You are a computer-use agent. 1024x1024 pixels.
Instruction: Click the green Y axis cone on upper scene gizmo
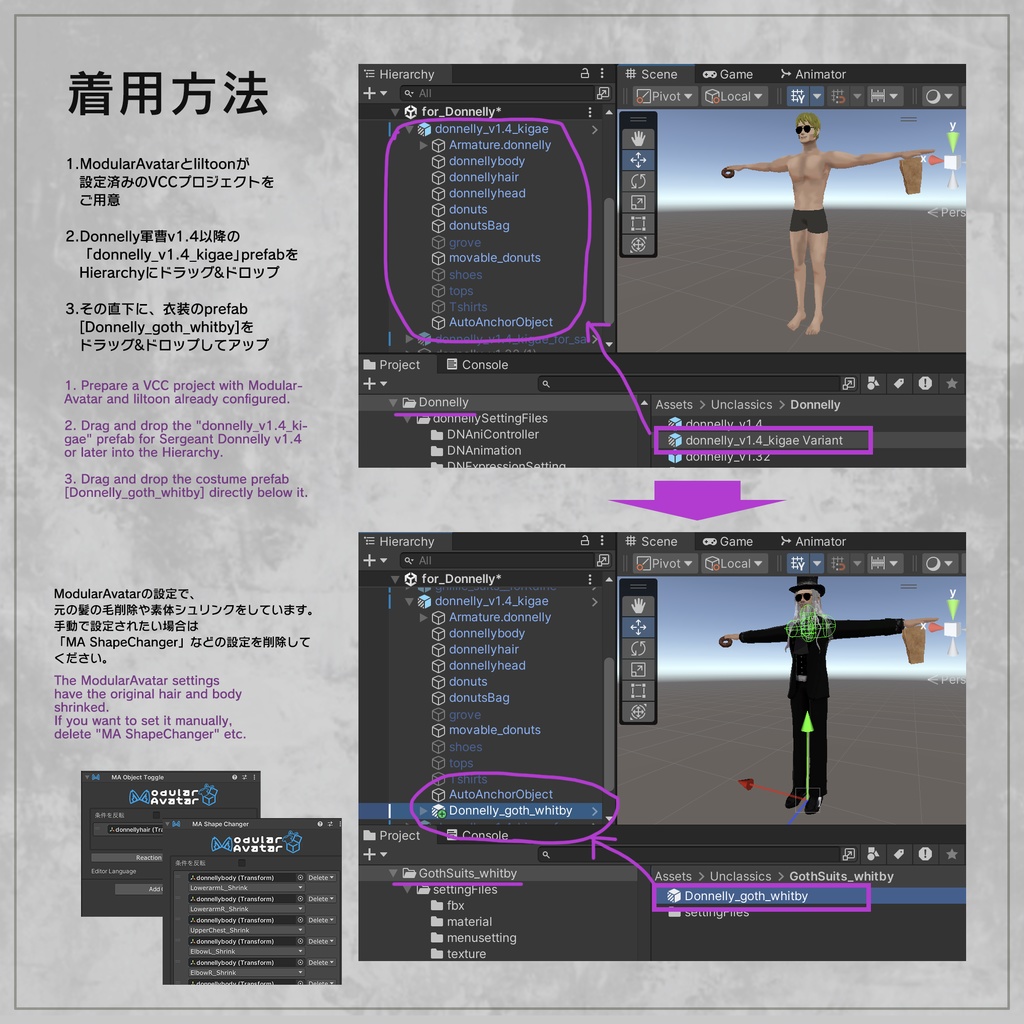953,141
